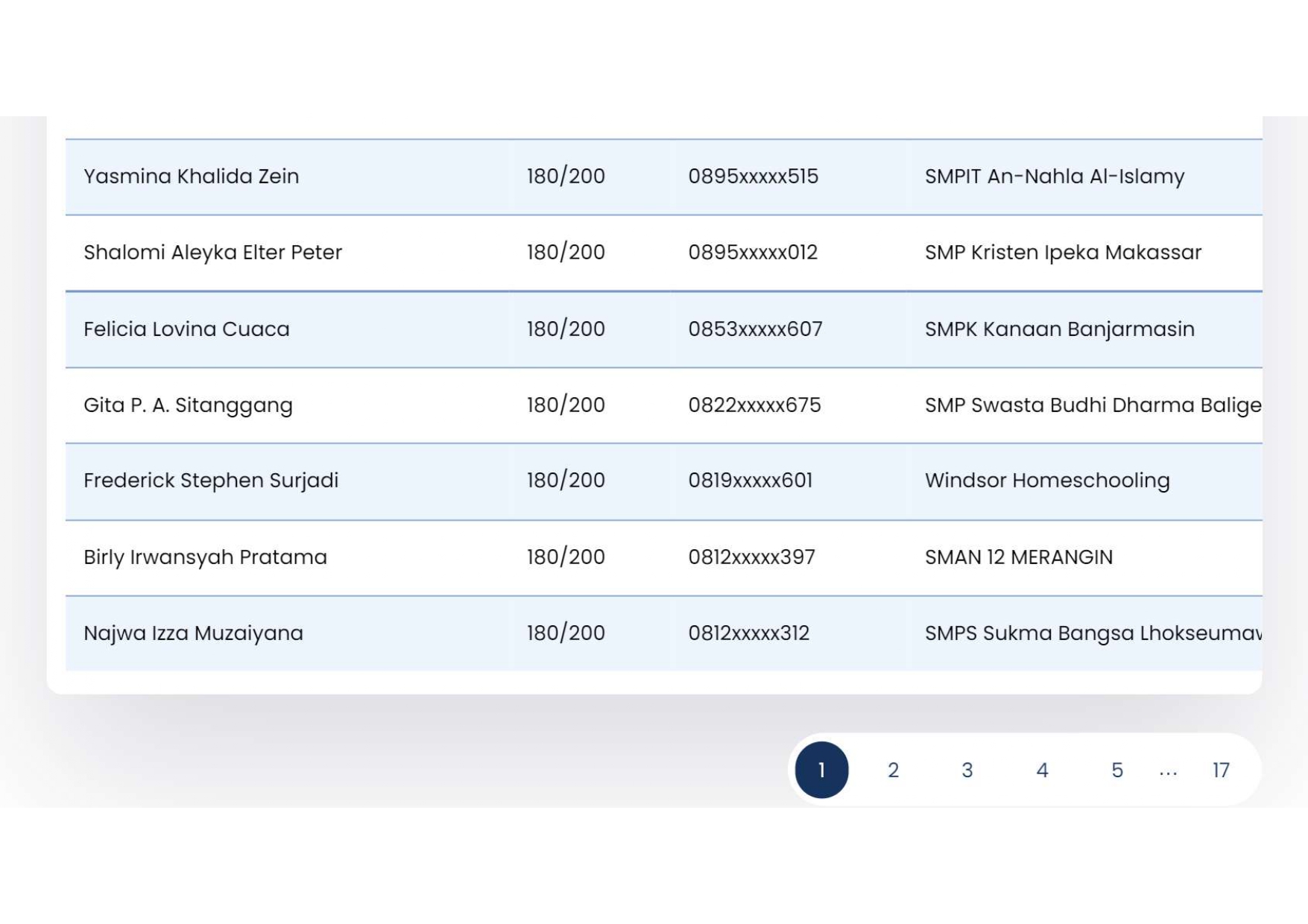The image size is (1308, 924).
Task: Click score 180/200 in Frederick row
Action: 566,481
